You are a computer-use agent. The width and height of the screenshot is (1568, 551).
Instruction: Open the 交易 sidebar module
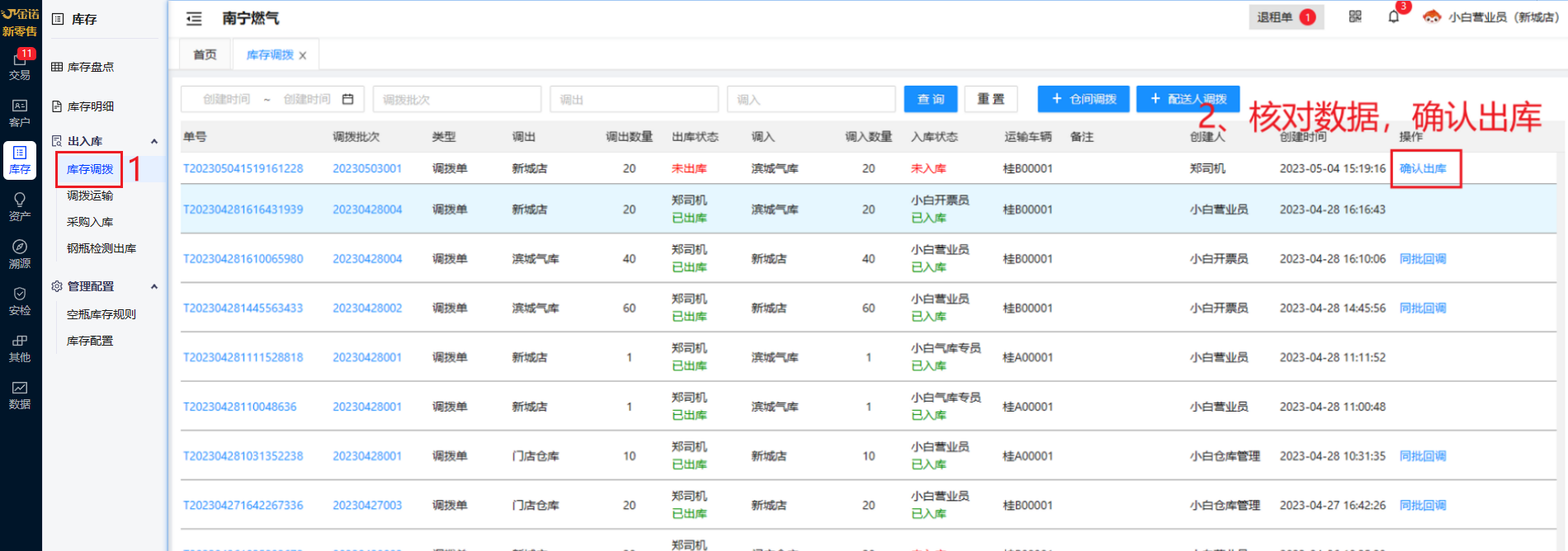pyautogui.click(x=20, y=66)
